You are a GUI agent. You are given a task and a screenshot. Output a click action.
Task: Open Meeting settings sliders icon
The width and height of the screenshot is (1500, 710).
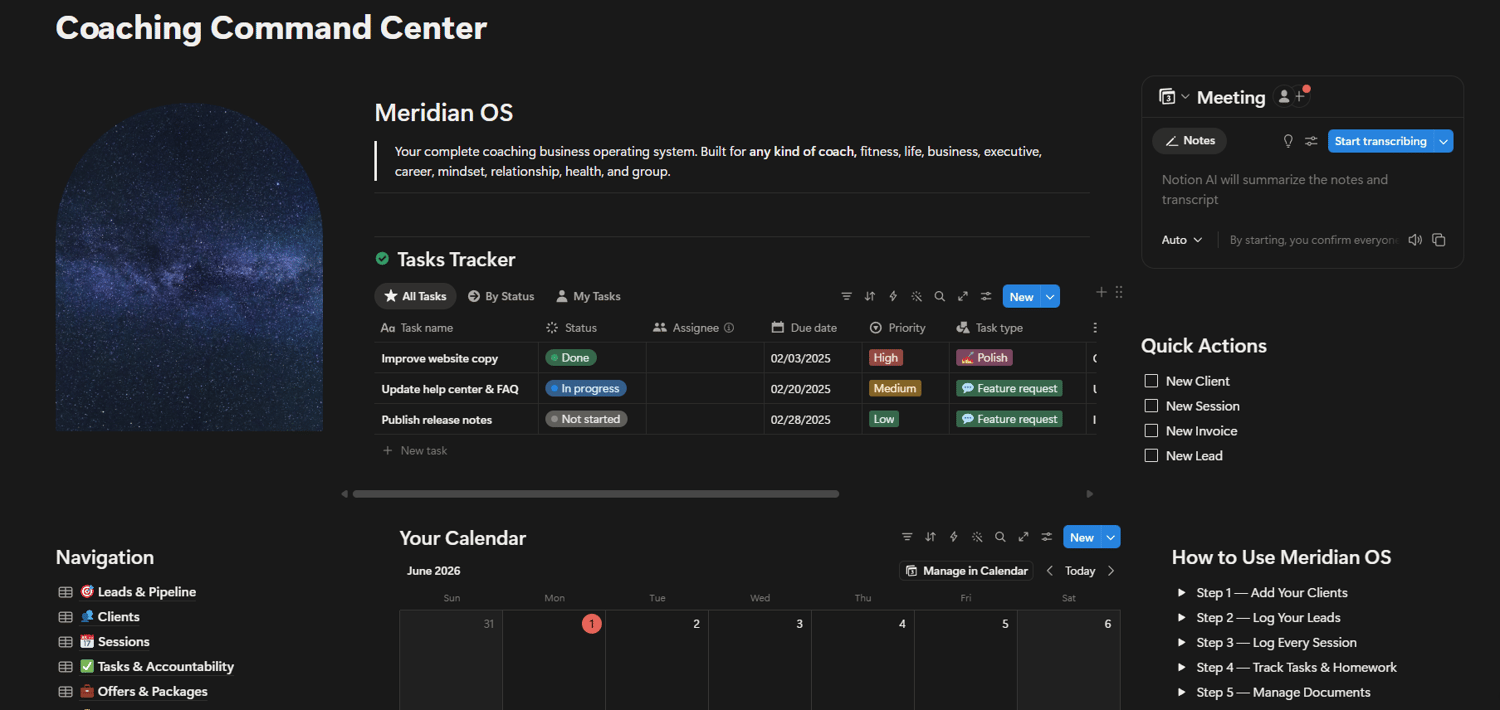coord(1311,141)
